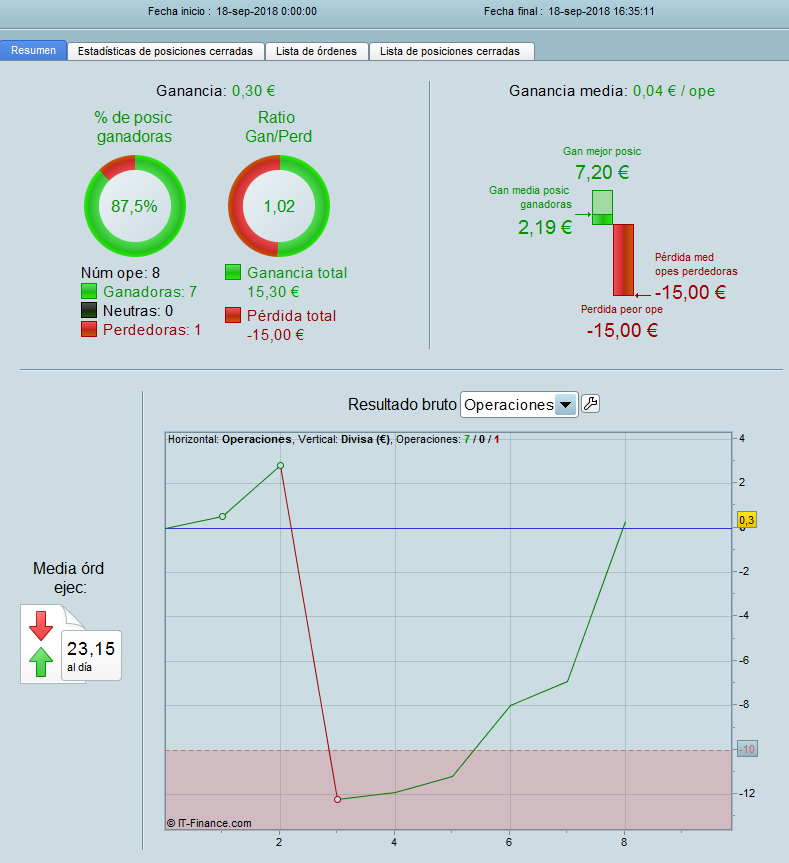Select the Resumen tab
This screenshot has height=863, width=789.
pyautogui.click(x=34, y=50)
